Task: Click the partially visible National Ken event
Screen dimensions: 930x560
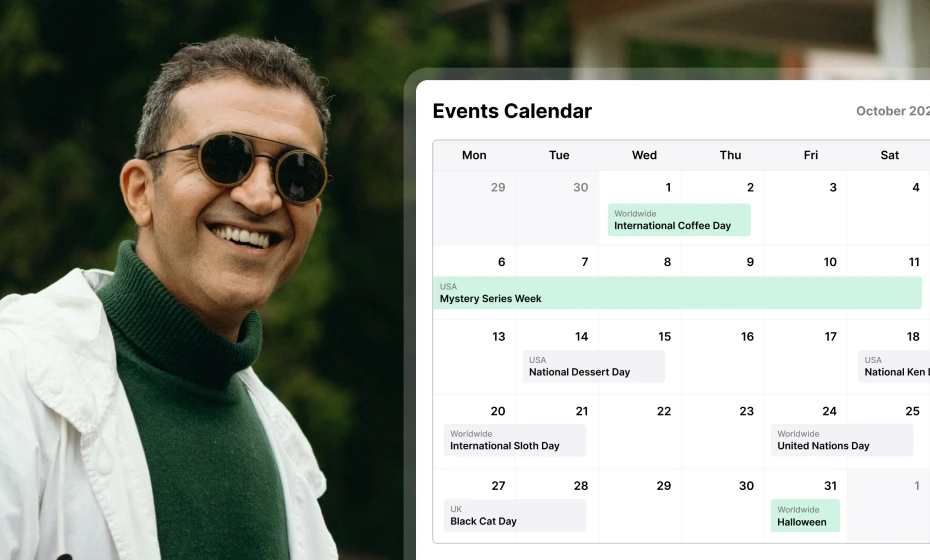Action: tap(893, 366)
